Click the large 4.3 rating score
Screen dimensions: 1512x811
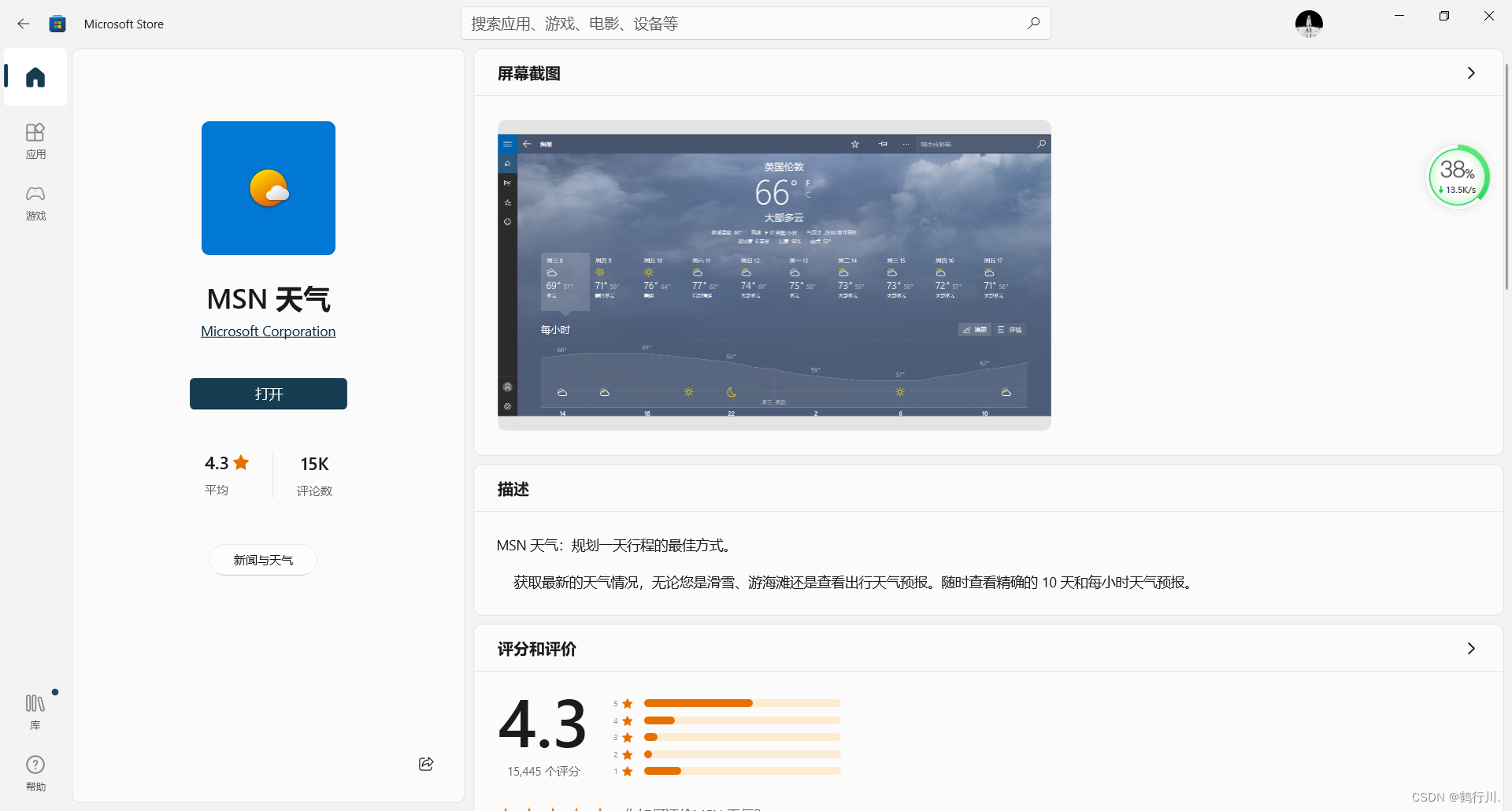click(543, 724)
